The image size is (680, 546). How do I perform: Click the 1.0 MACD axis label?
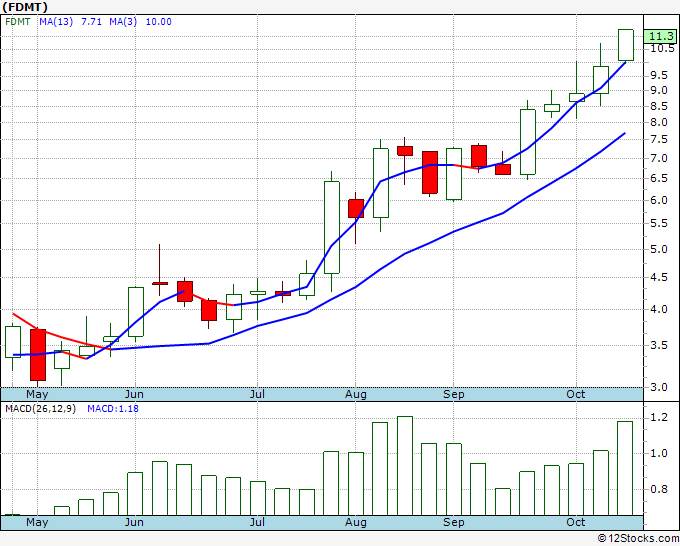[x=659, y=454]
